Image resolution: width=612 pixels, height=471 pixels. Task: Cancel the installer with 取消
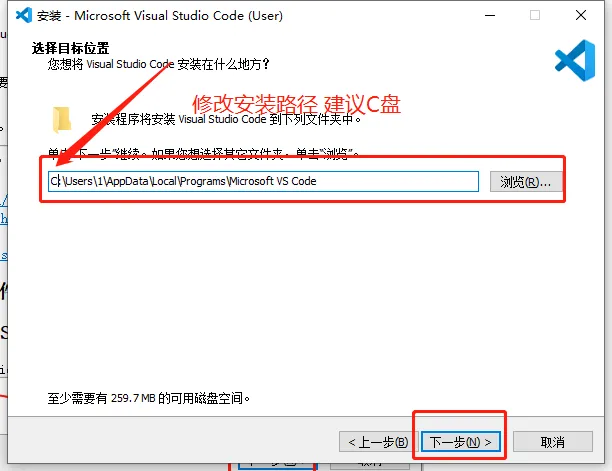pos(553,442)
